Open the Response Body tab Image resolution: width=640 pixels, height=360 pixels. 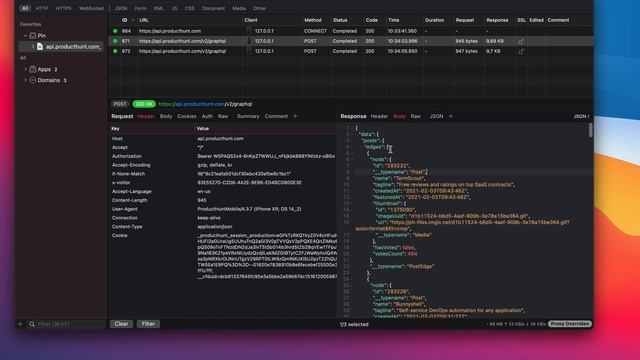point(399,116)
